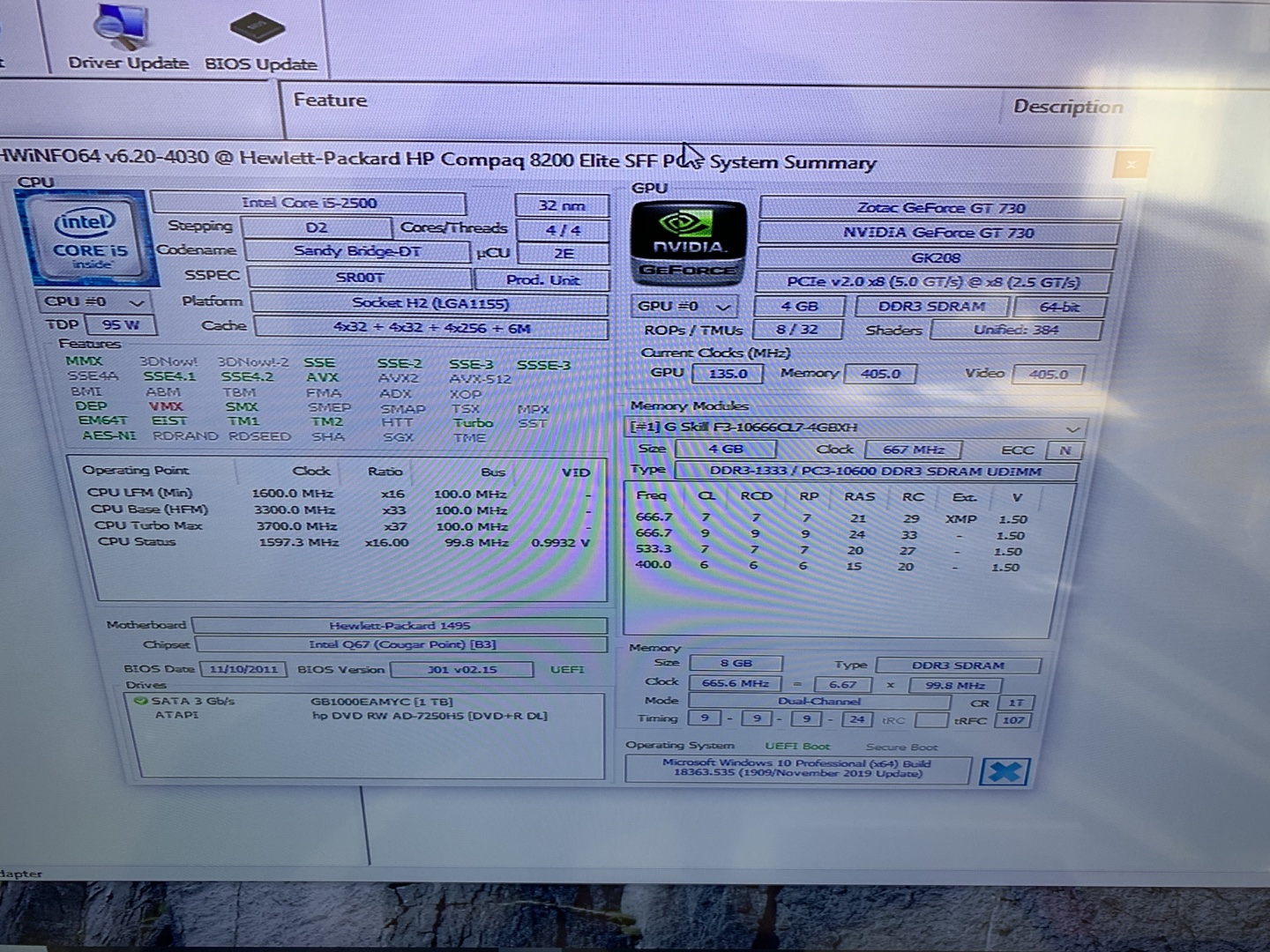Click the µCU value 2E
The width and height of the screenshot is (1270, 952).
[x=563, y=254]
